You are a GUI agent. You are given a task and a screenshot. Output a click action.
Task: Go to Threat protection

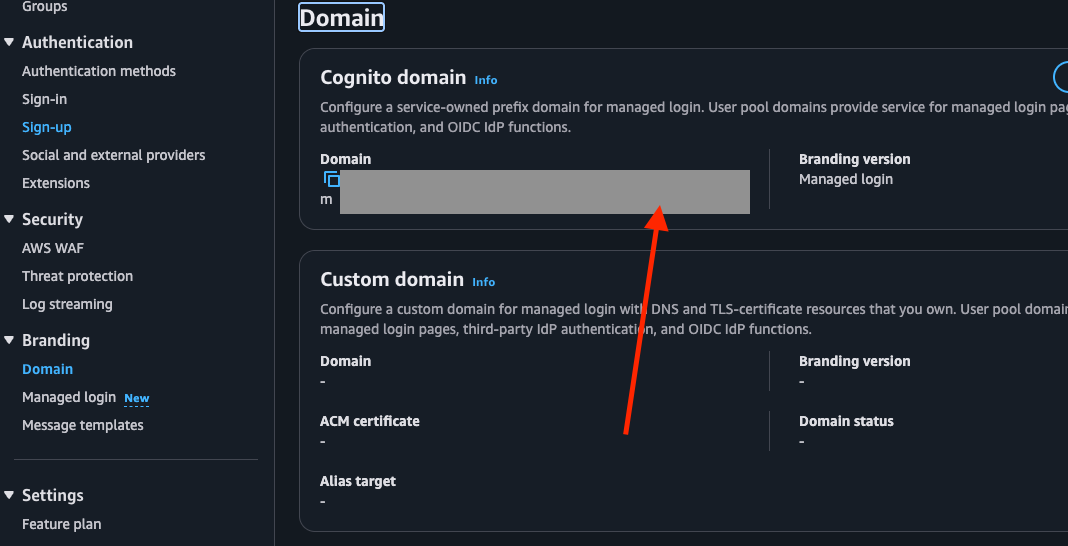77,276
